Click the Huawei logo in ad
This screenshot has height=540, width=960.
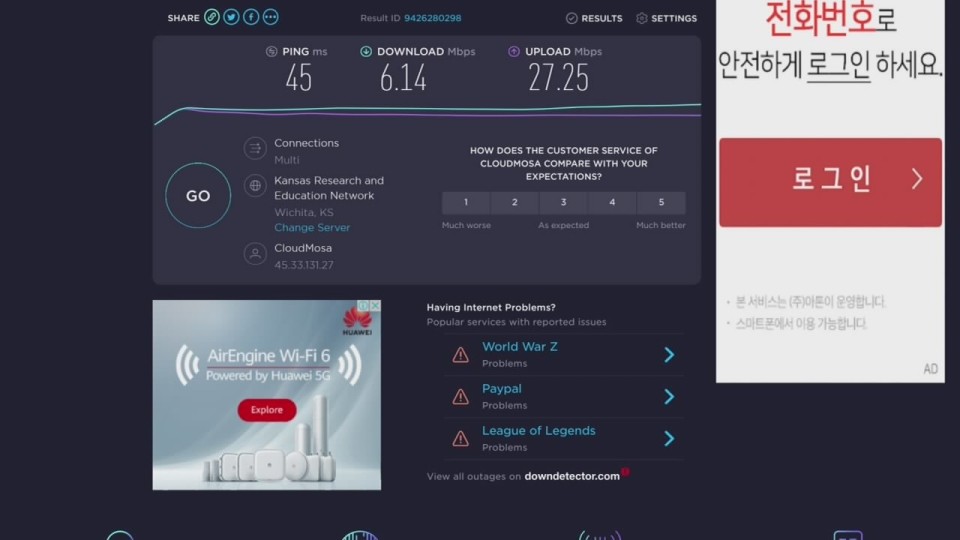pos(357,321)
